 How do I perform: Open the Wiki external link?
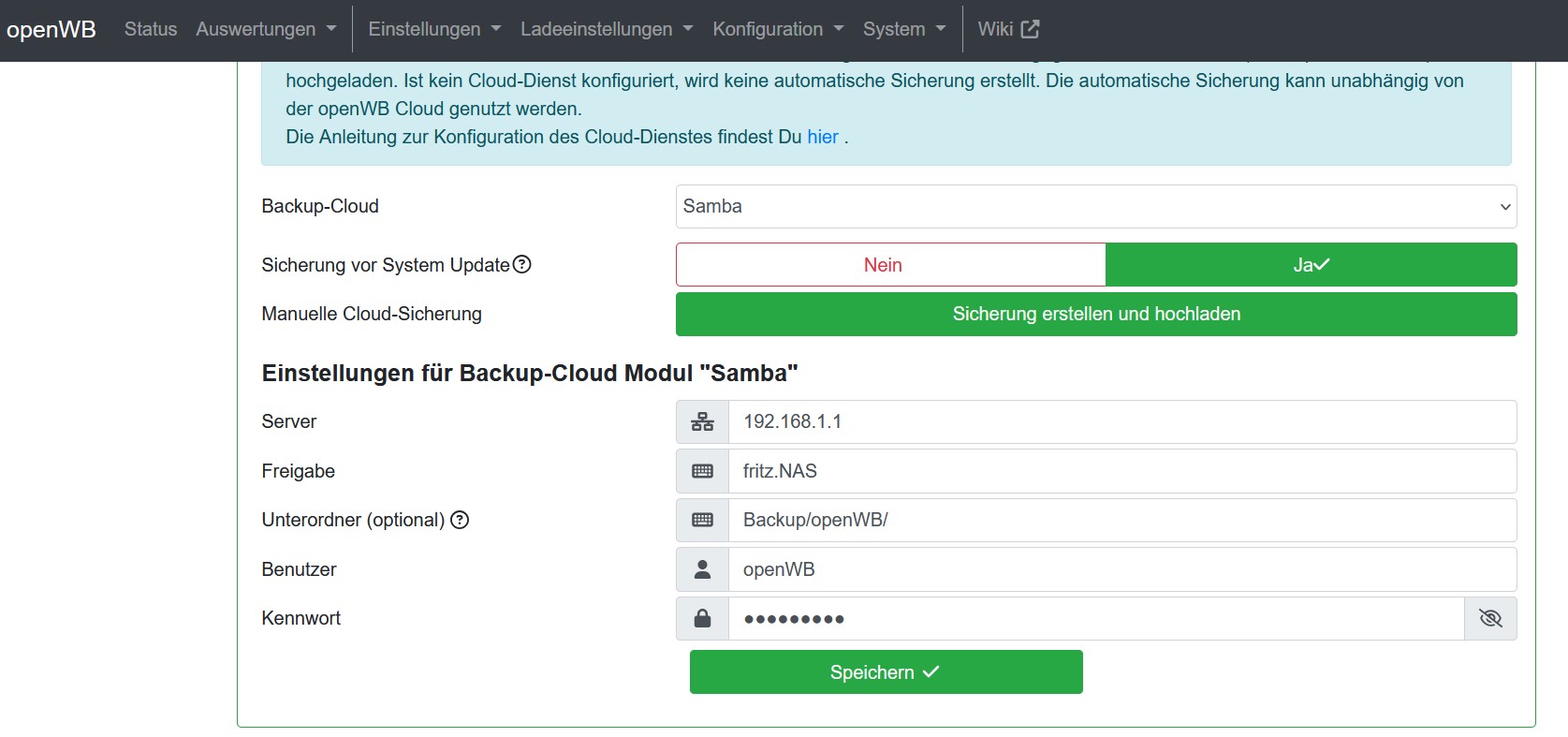pos(1008,29)
